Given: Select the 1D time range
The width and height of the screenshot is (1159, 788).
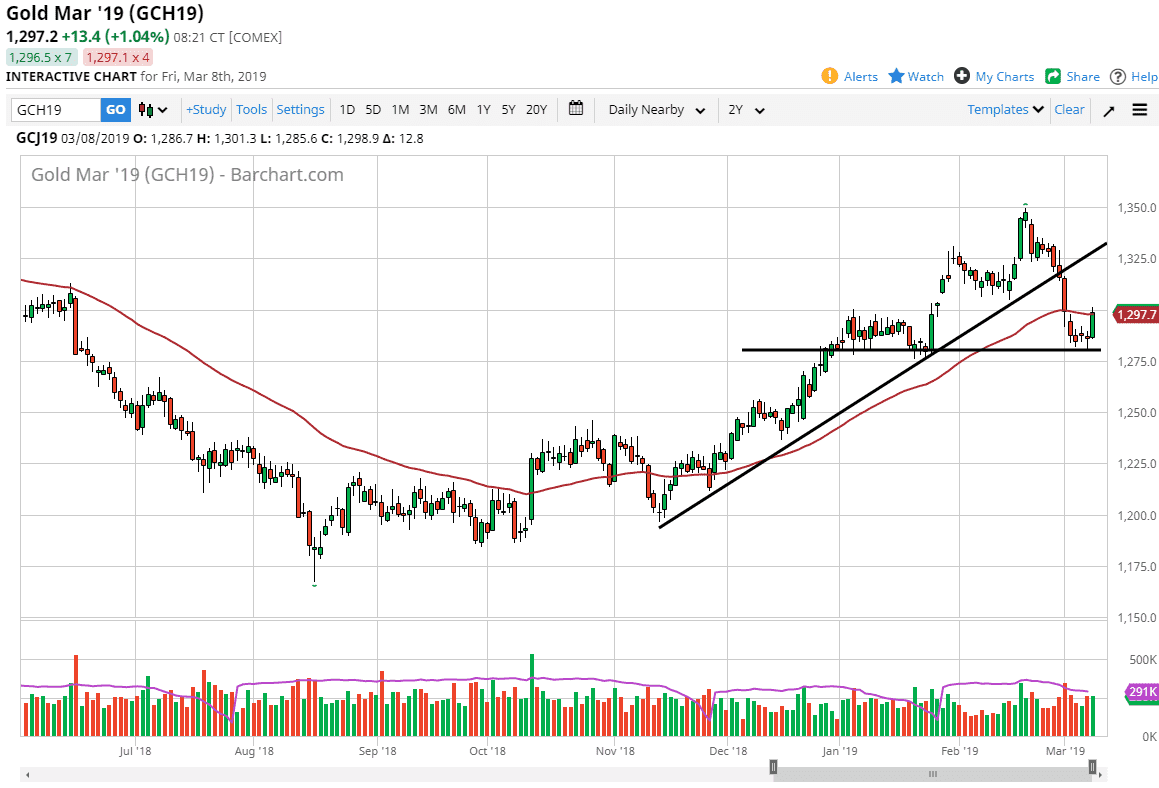Looking at the screenshot, I should tap(347, 110).
